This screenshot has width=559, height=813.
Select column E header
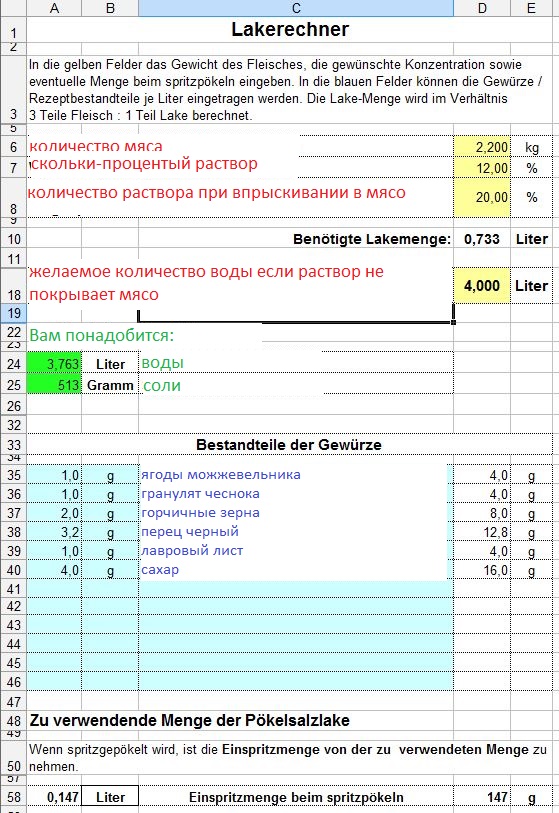click(x=531, y=8)
